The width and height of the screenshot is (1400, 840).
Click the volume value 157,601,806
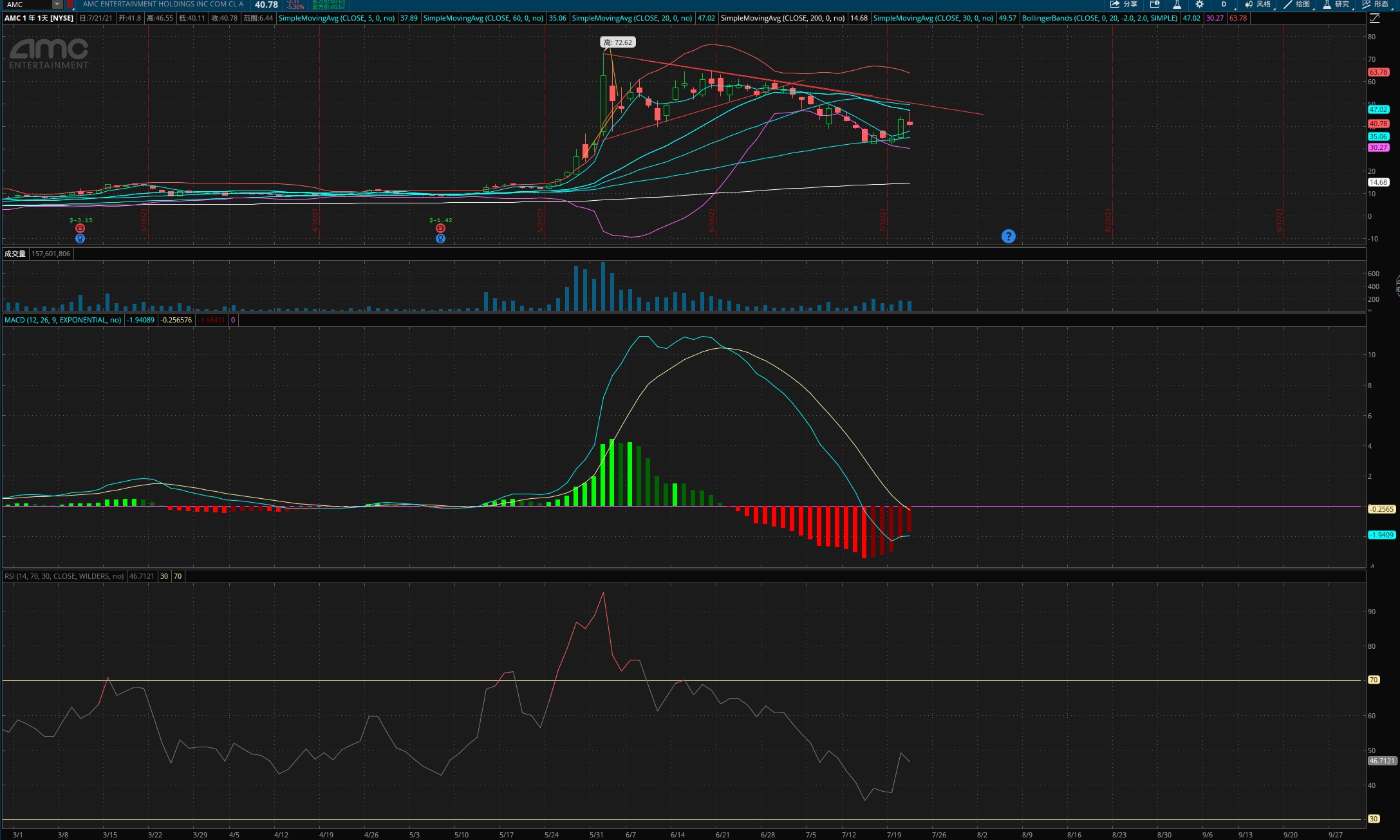(x=51, y=254)
